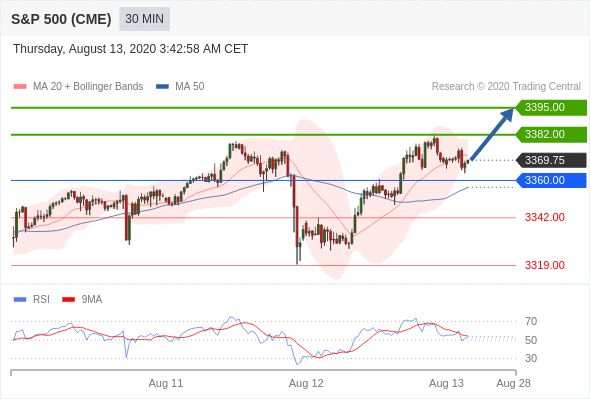This screenshot has width=590, height=400.
Task: Click the RSI 70 axis value
Action: coord(531,321)
